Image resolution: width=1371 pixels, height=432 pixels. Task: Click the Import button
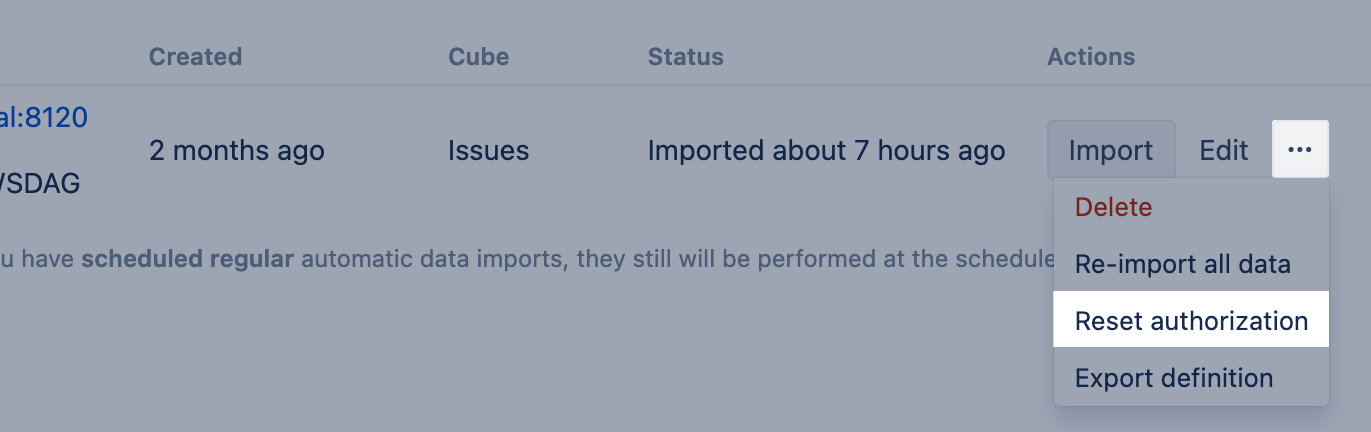1110,150
